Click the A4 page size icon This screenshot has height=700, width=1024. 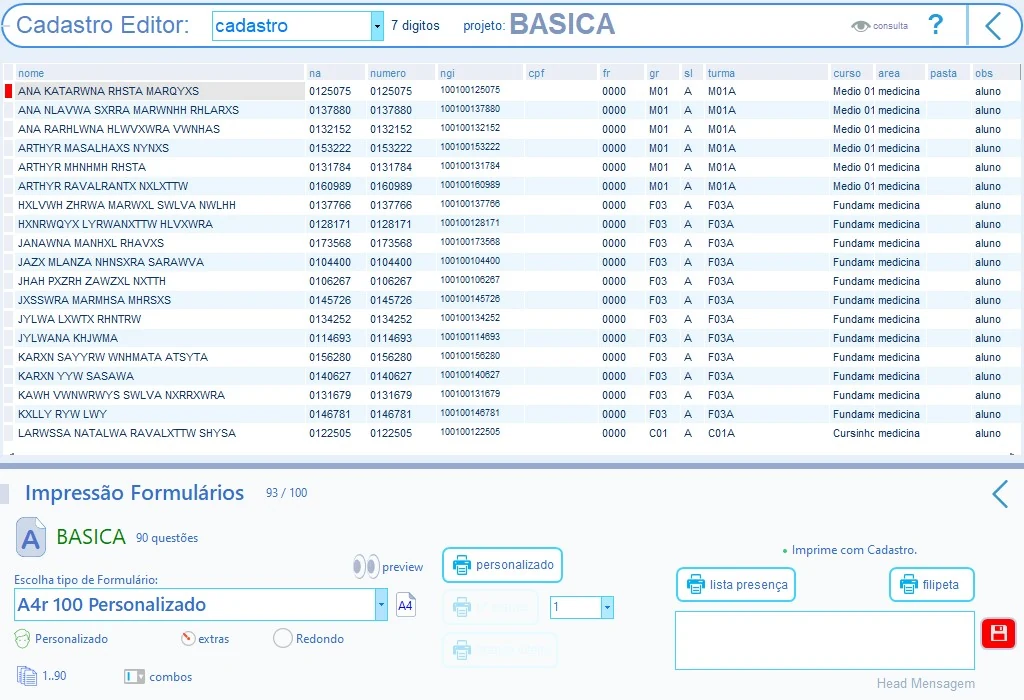tap(406, 605)
